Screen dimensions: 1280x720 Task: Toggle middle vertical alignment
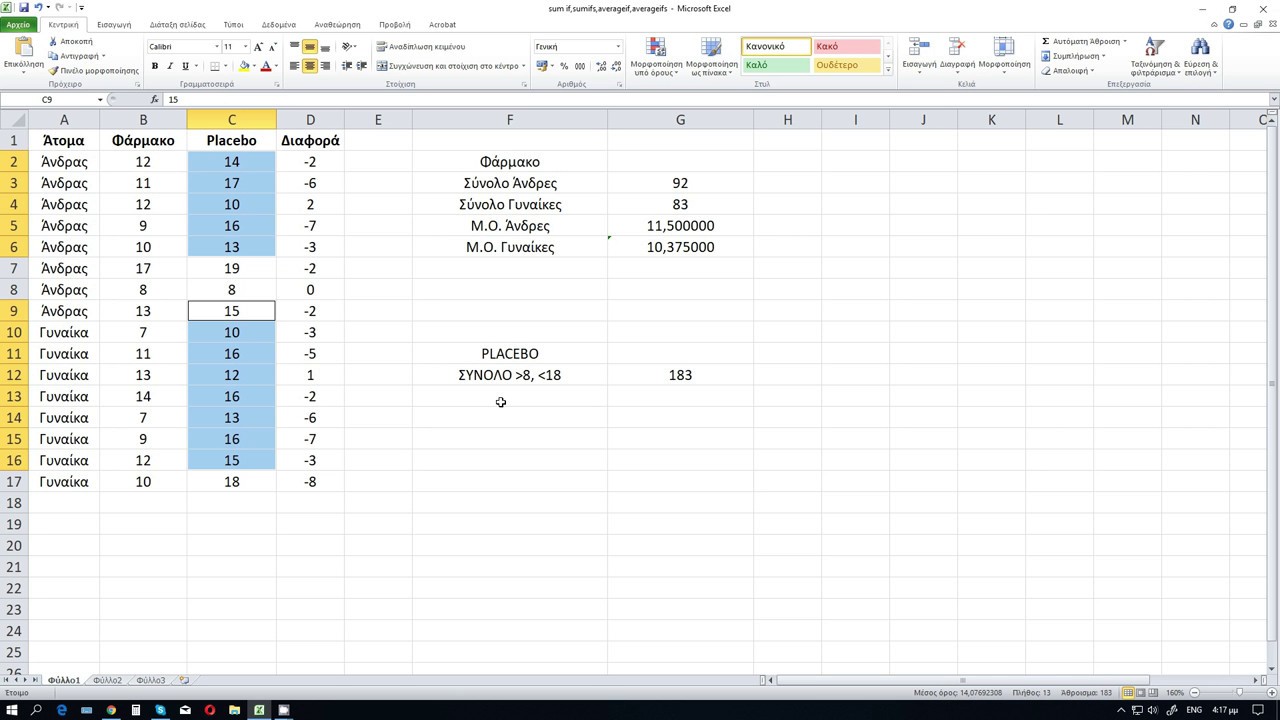point(310,47)
